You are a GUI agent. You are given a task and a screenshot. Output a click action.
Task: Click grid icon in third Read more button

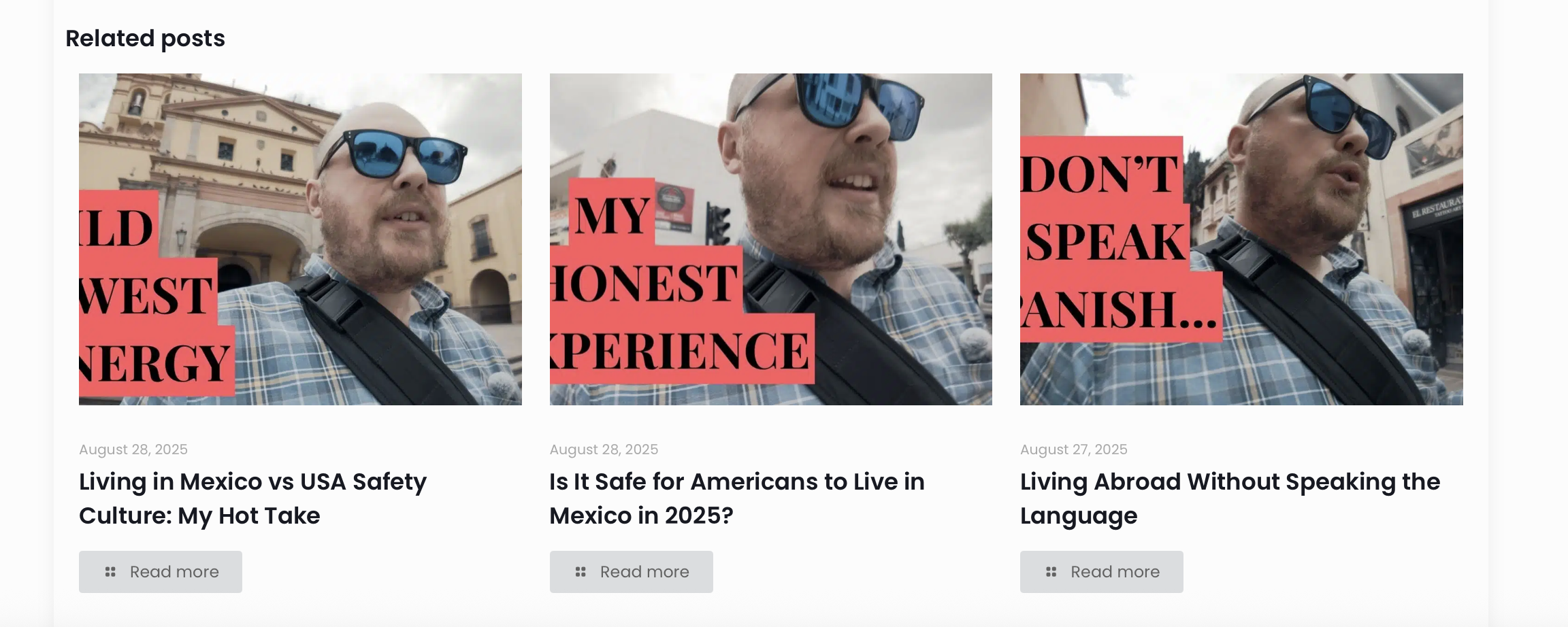tap(1051, 572)
